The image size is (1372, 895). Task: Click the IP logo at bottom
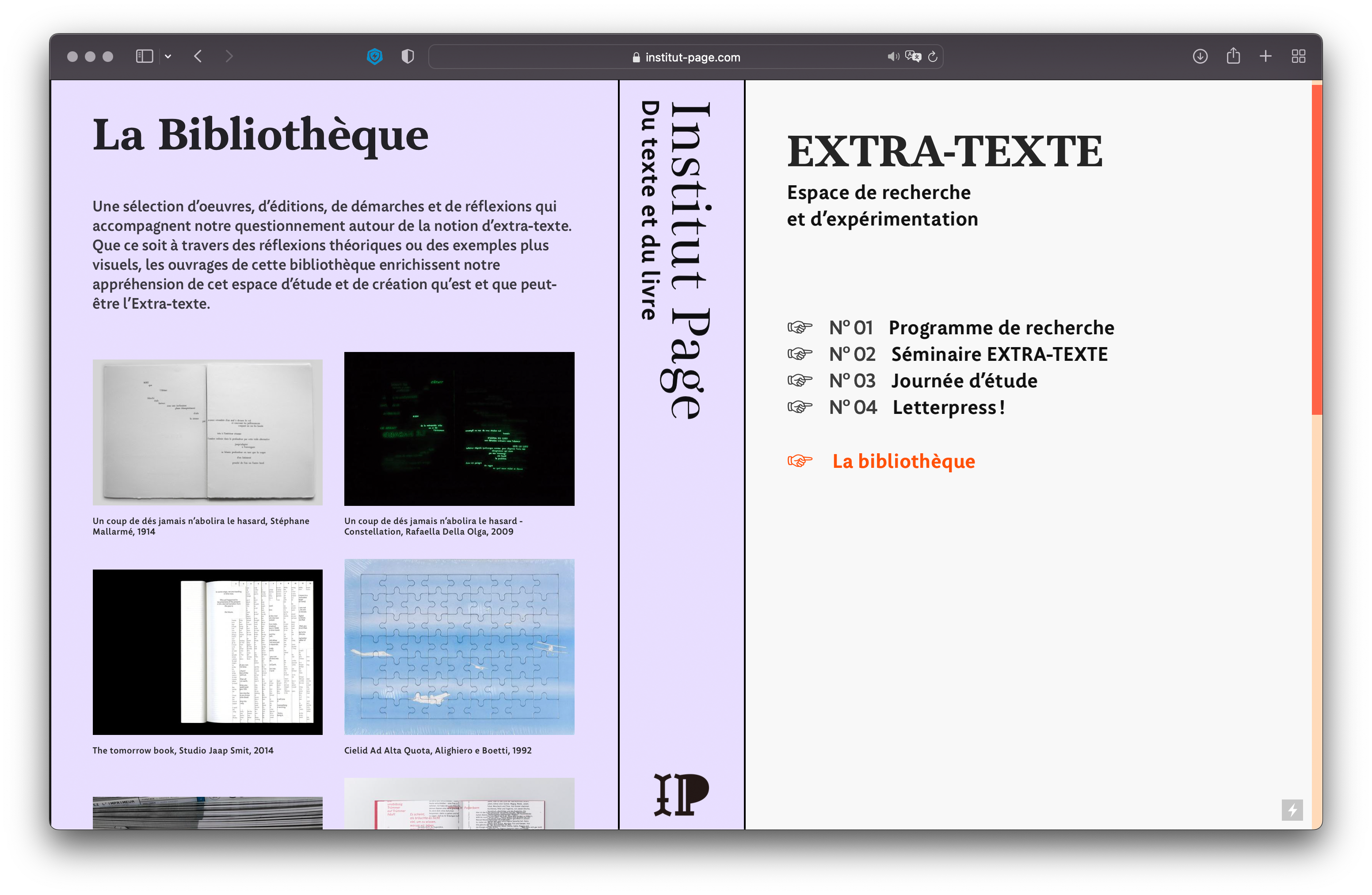pyautogui.click(x=681, y=795)
